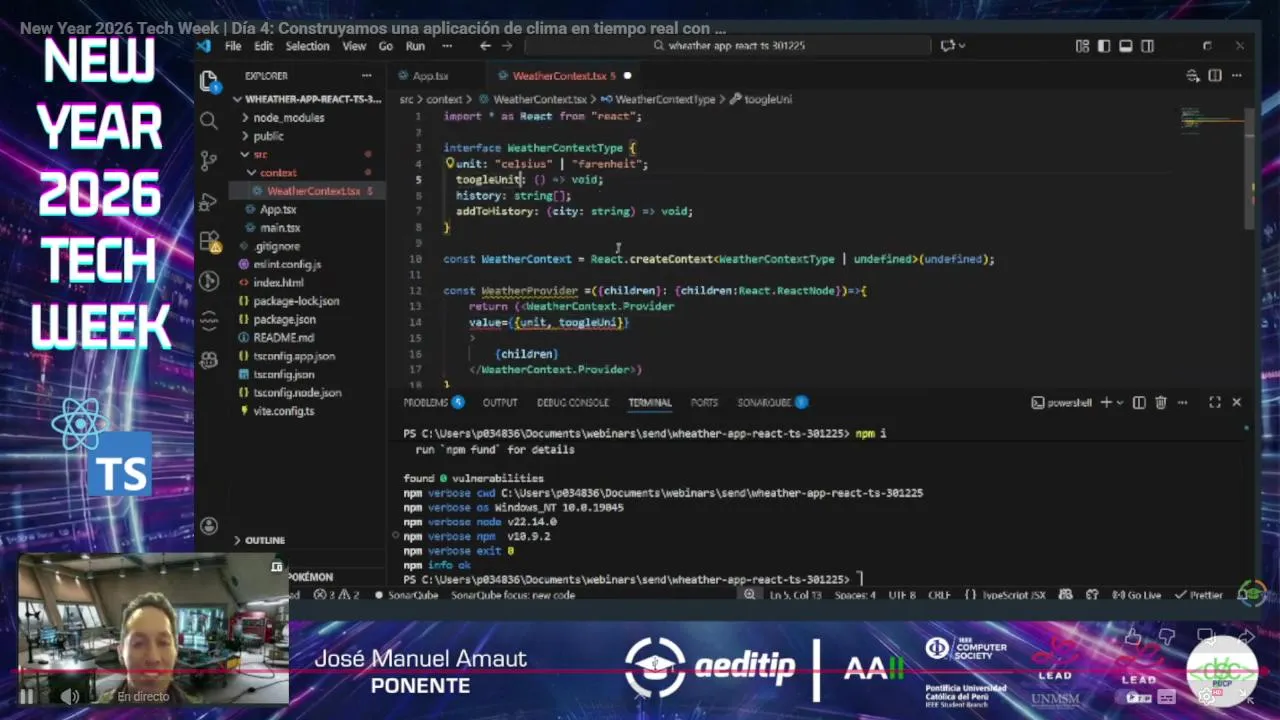This screenshot has width=1280, height=720.
Task: Open the View menu
Action: 354,46
